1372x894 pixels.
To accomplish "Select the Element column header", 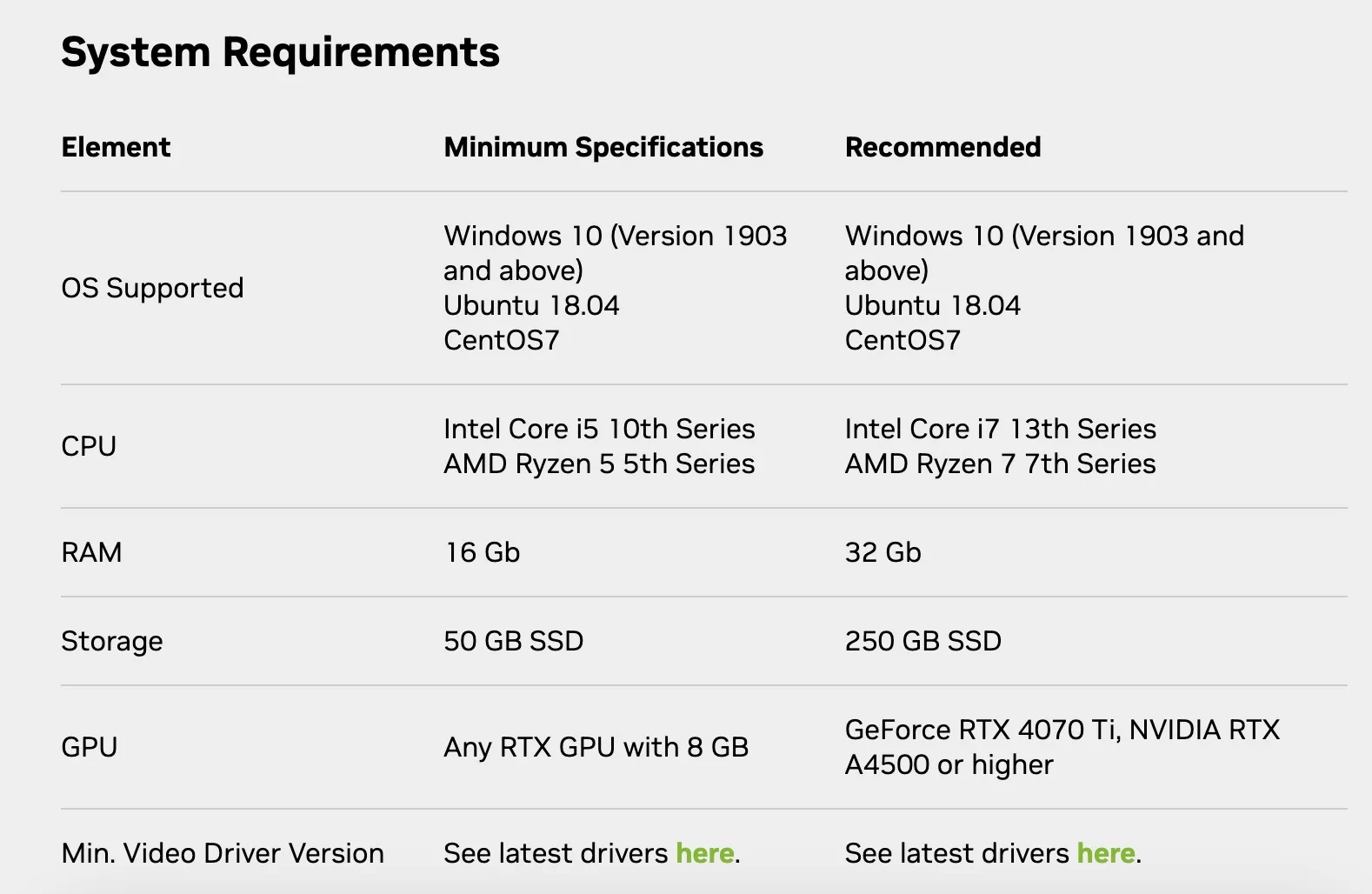I will (116, 147).
